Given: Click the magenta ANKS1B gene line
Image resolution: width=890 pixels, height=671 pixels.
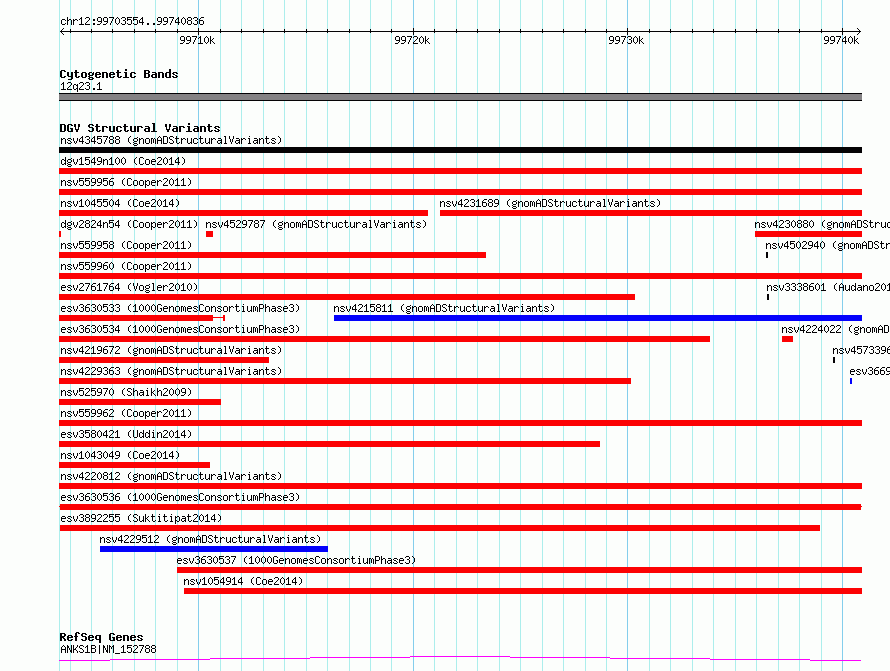Looking at the screenshot, I should [x=460, y=659].
